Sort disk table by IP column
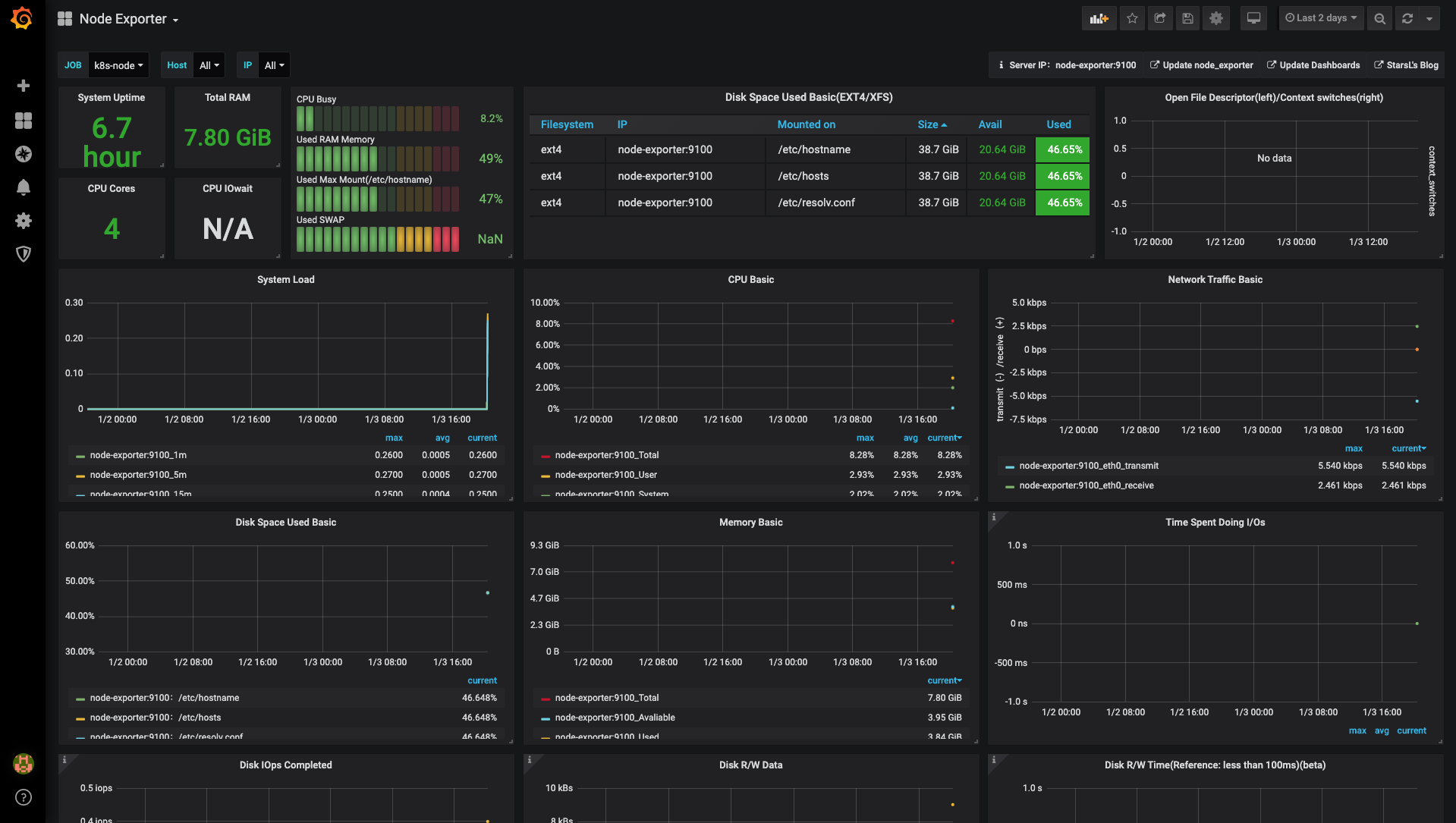The height and width of the screenshot is (823, 1456). 622,124
